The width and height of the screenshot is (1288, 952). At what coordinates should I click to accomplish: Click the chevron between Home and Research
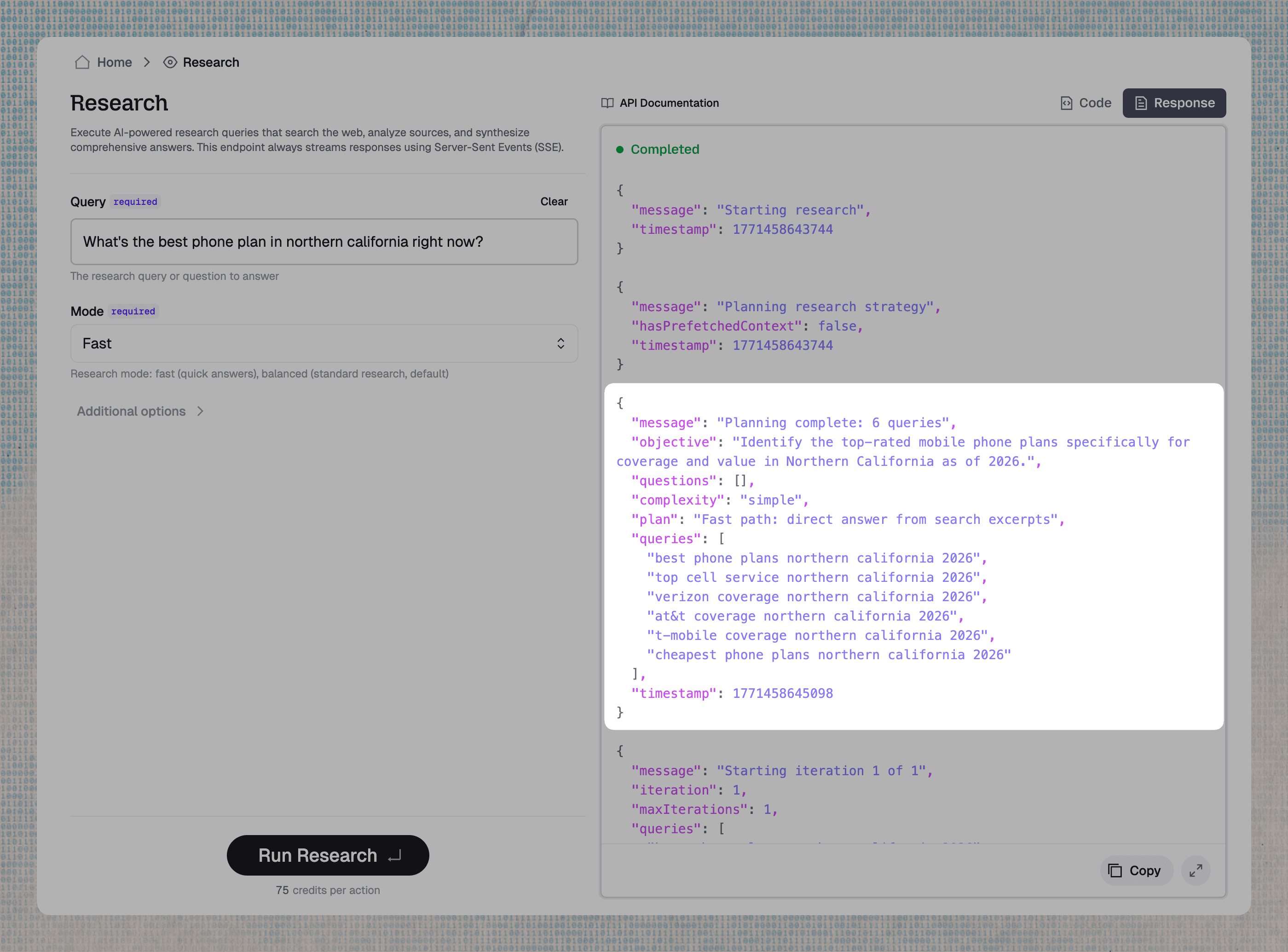(147, 62)
